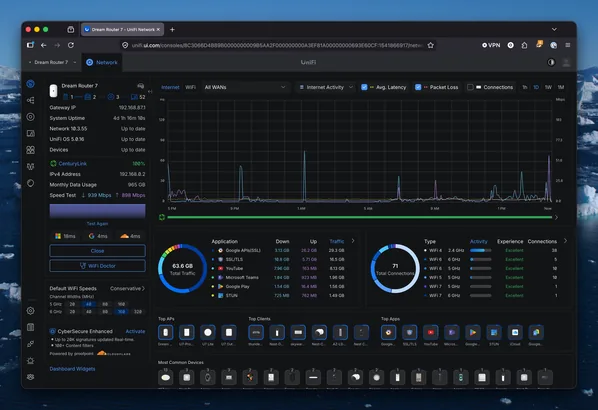598x410 pixels.
Task: Click the 63.6 GB Total Traffic donut chart
Action: pyautogui.click(x=182, y=269)
